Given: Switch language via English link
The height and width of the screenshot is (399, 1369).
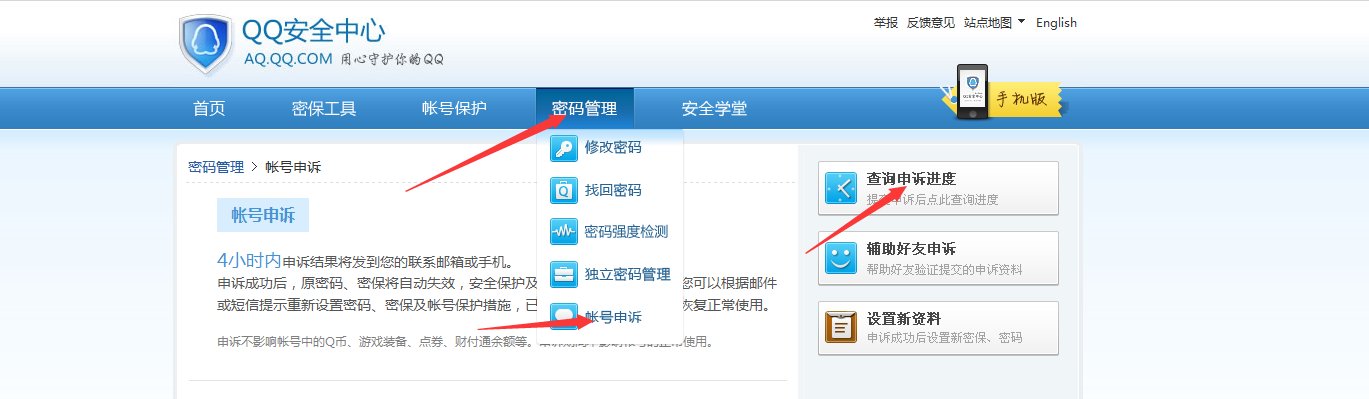Looking at the screenshot, I should pyautogui.click(x=1056, y=22).
